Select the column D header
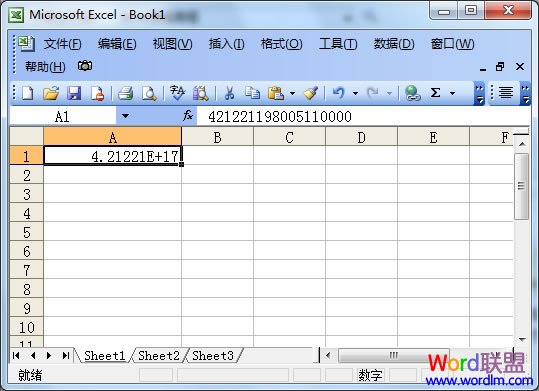Image resolution: width=539 pixels, height=391 pixels. [361, 137]
